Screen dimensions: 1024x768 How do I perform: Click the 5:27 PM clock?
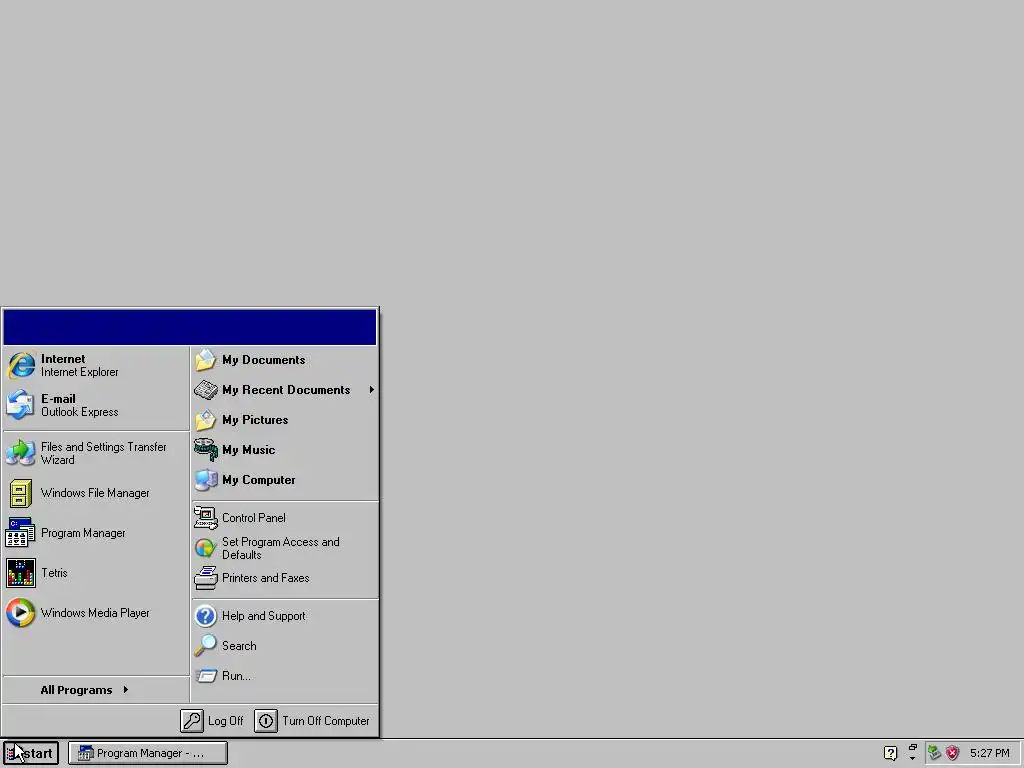point(989,753)
